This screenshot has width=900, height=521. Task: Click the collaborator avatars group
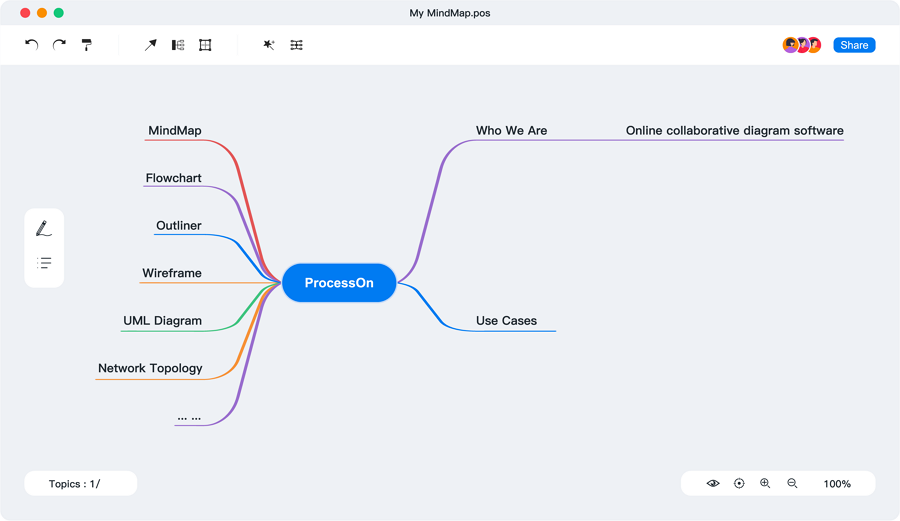pos(802,45)
